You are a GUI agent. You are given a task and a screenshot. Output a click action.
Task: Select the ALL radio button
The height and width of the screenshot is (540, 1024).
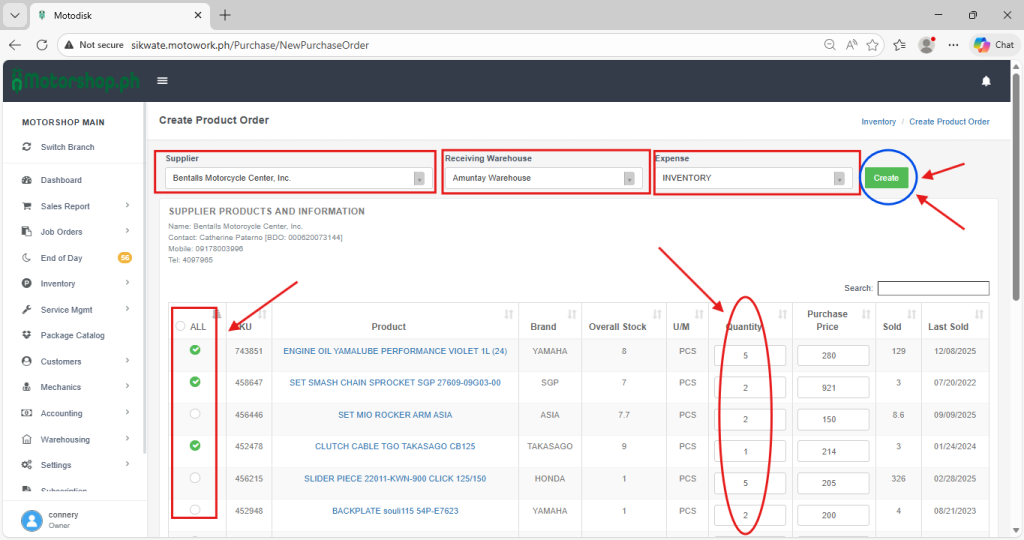(x=180, y=326)
